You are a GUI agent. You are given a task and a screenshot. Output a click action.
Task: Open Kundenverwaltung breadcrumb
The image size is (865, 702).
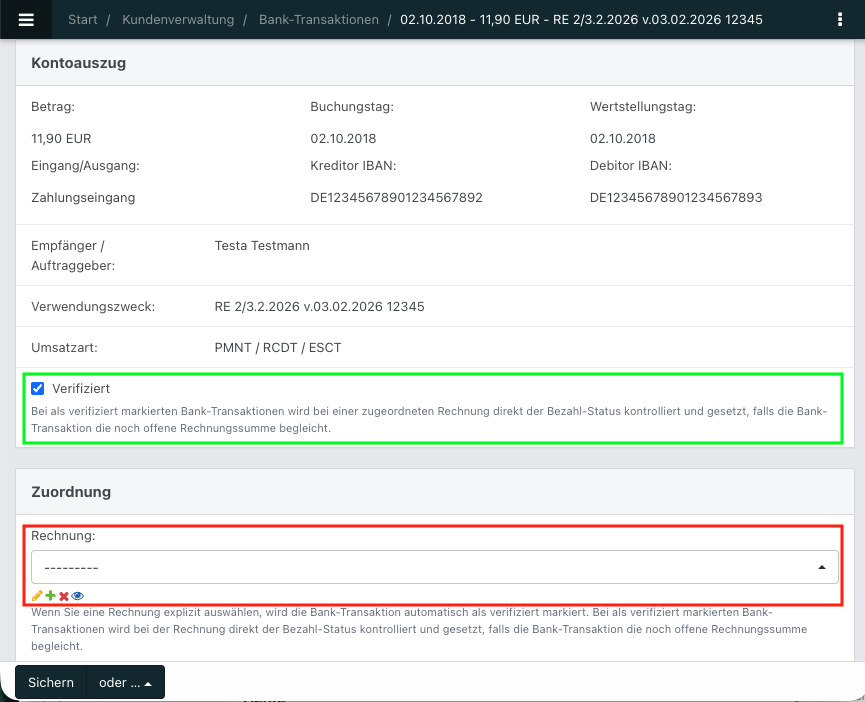pyautogui.click(x=178, y=20)
